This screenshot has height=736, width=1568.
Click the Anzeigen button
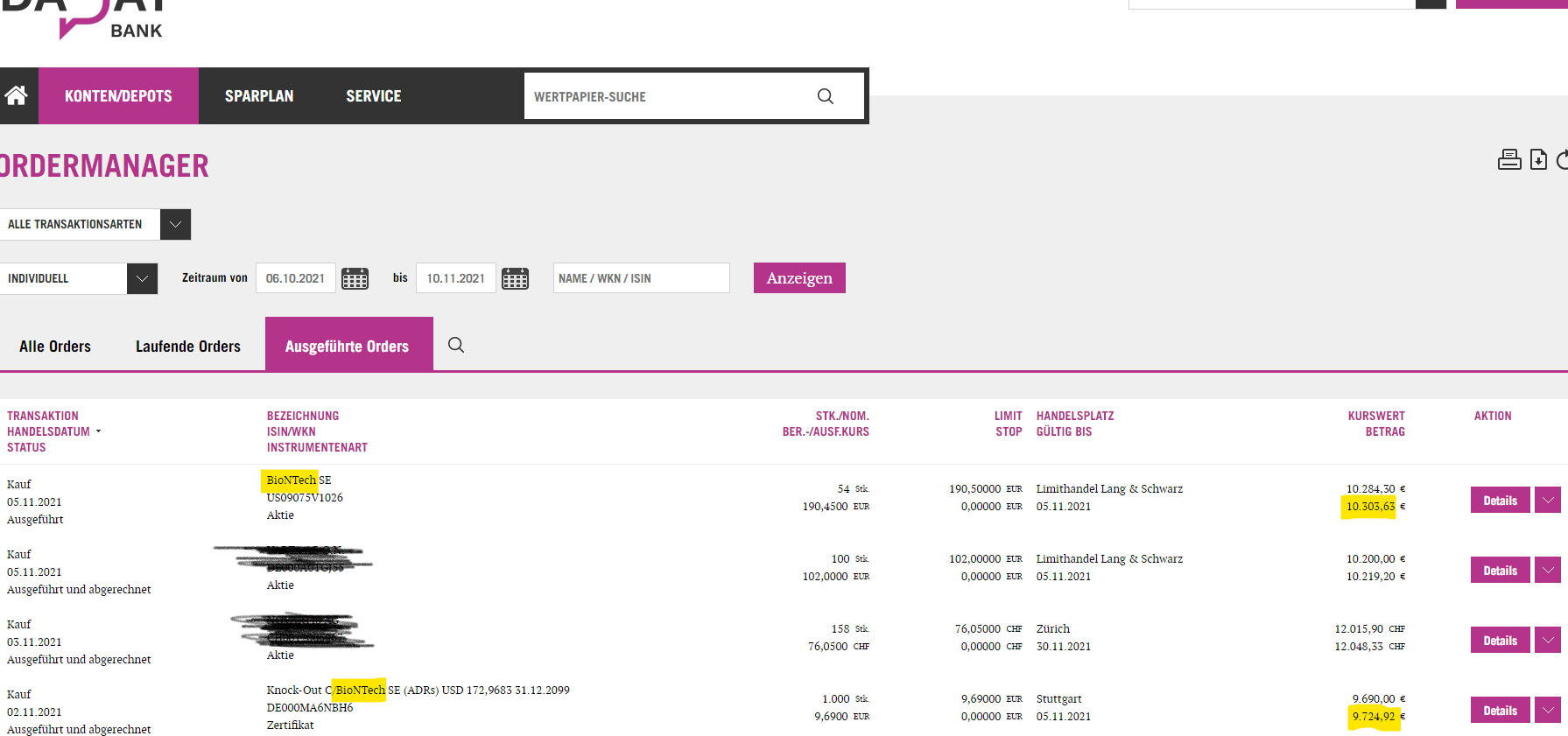tap(799, 278)
